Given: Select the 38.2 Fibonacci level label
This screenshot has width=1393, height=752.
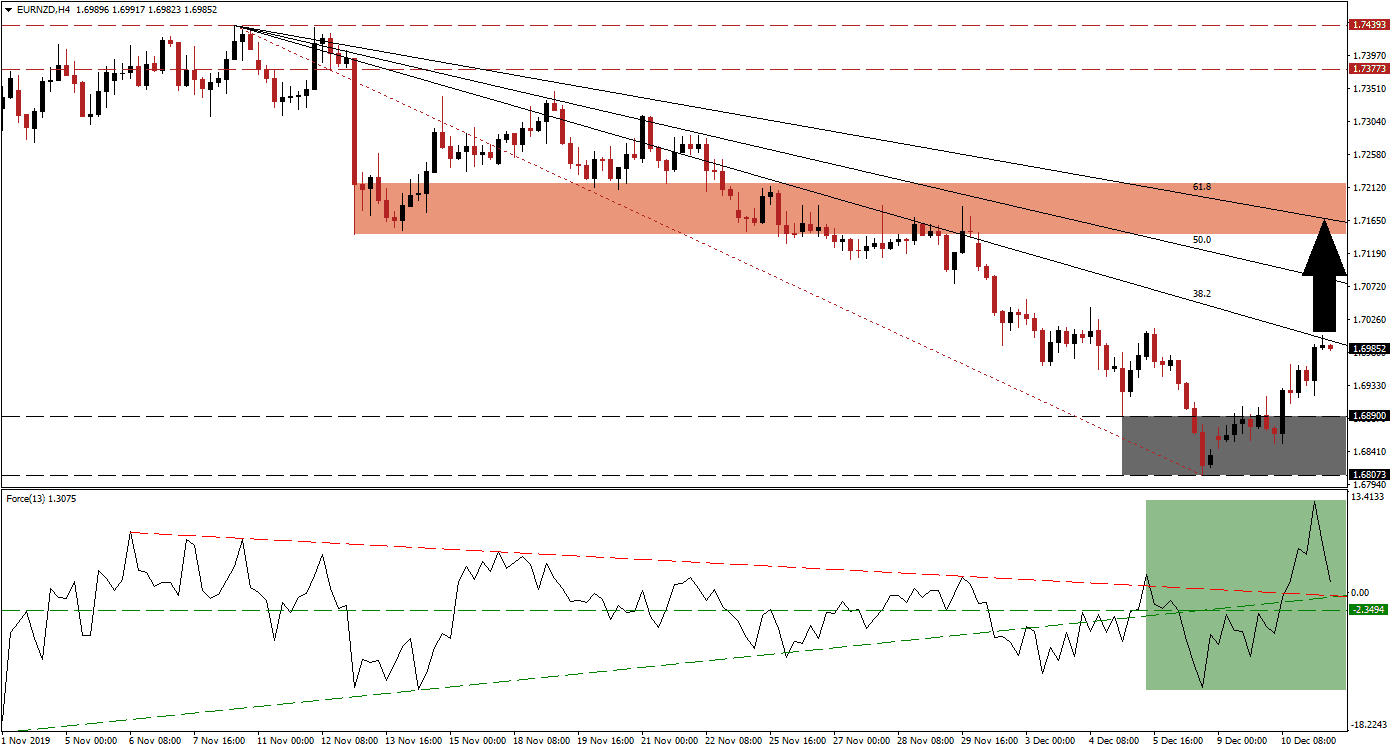Looking at the screenshot, I should (x=1204, y=291).
